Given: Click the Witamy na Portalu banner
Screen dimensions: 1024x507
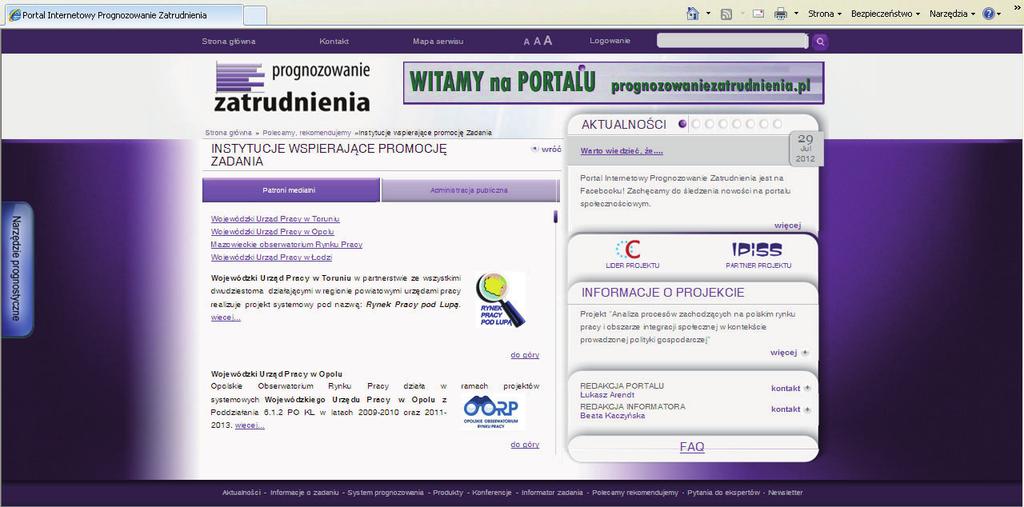Looking at the screenshot, I should click(613, 83).
